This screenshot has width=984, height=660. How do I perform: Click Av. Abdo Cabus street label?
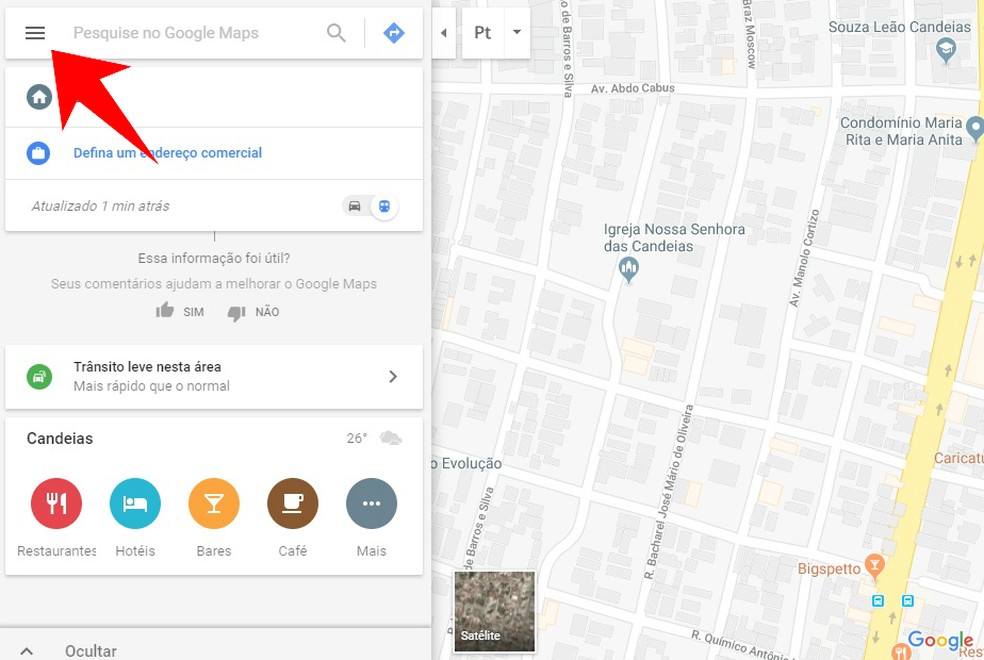633,88
